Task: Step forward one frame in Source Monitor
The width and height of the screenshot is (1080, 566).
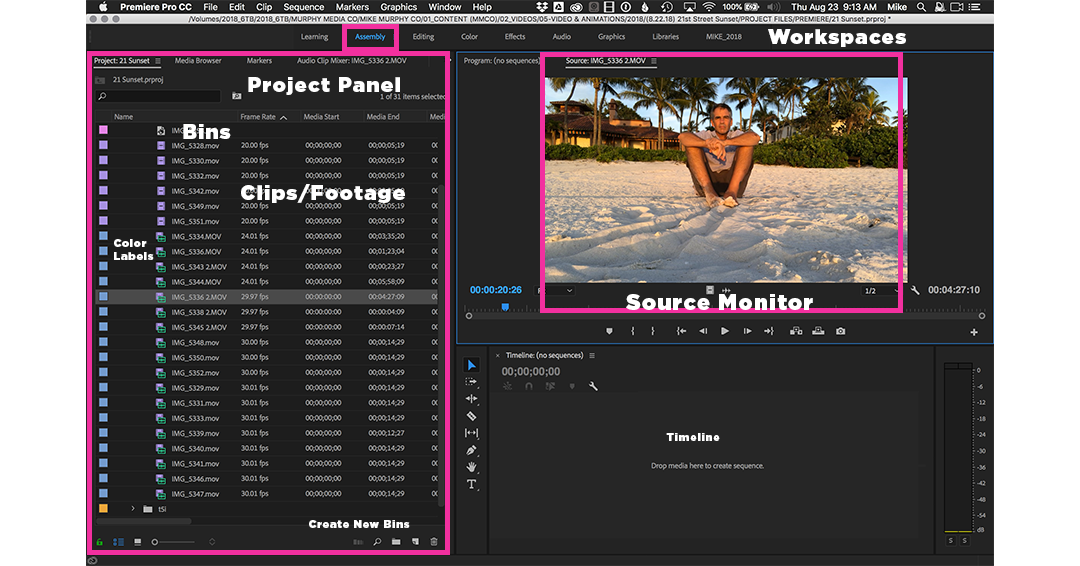Action: coord(747,331)
